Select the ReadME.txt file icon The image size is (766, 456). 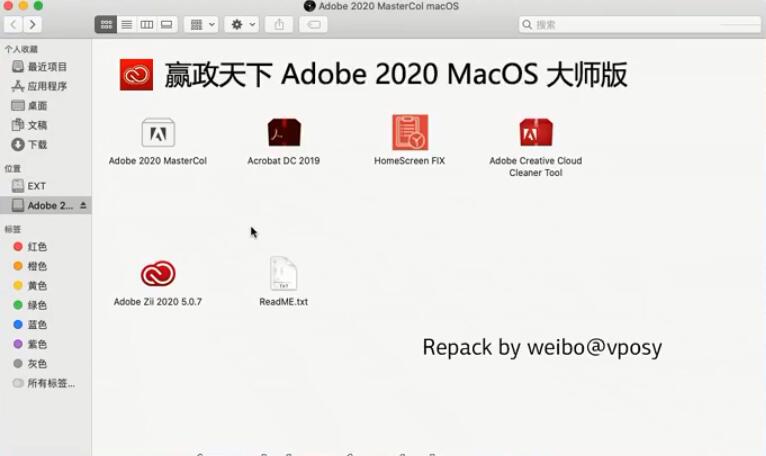coord(283,273)
